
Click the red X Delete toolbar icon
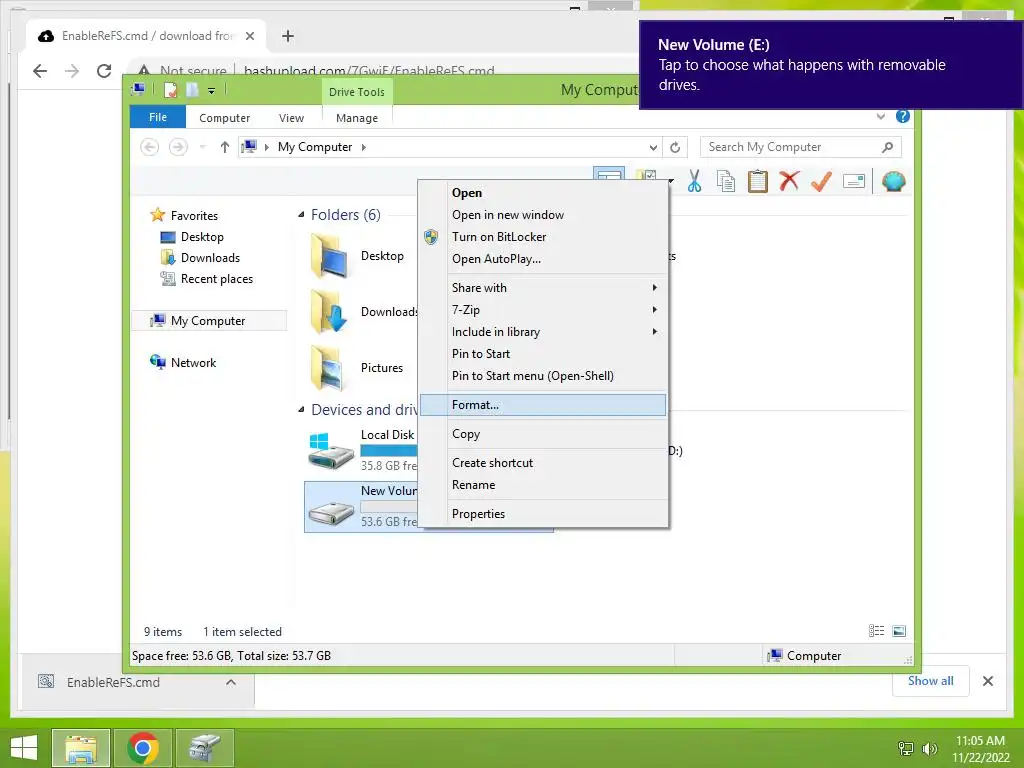pos(790,180)
